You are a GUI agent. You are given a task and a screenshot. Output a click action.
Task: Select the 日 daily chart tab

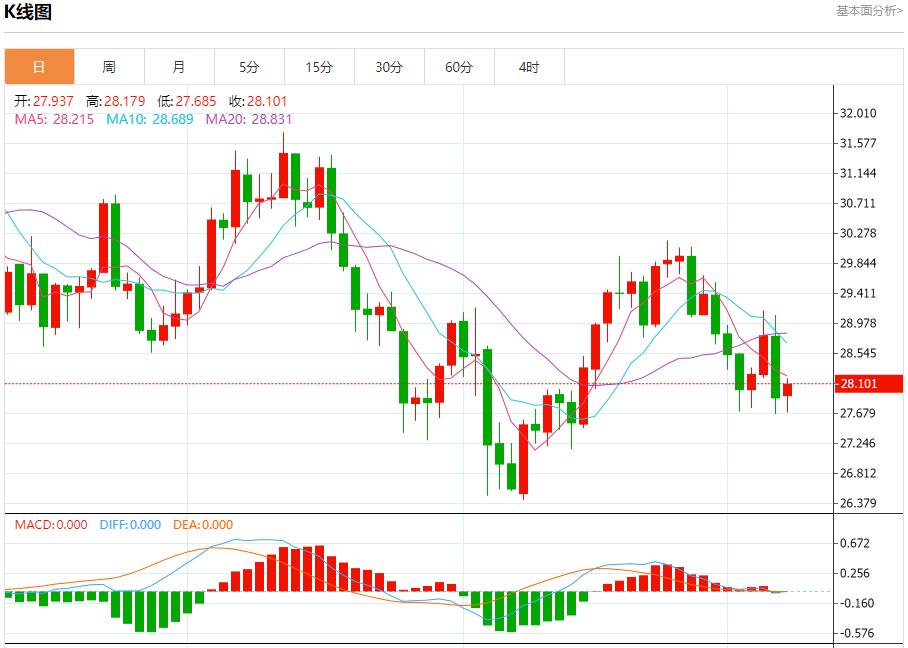coord(39,67)
